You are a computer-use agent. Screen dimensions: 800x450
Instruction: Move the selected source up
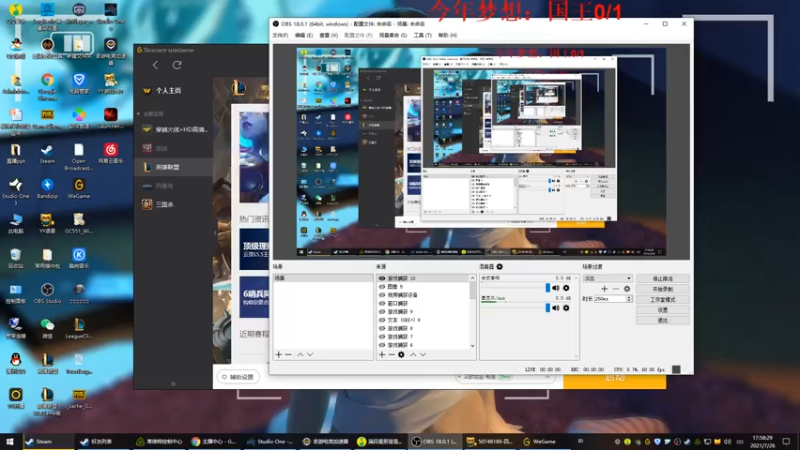pos(413,355)
